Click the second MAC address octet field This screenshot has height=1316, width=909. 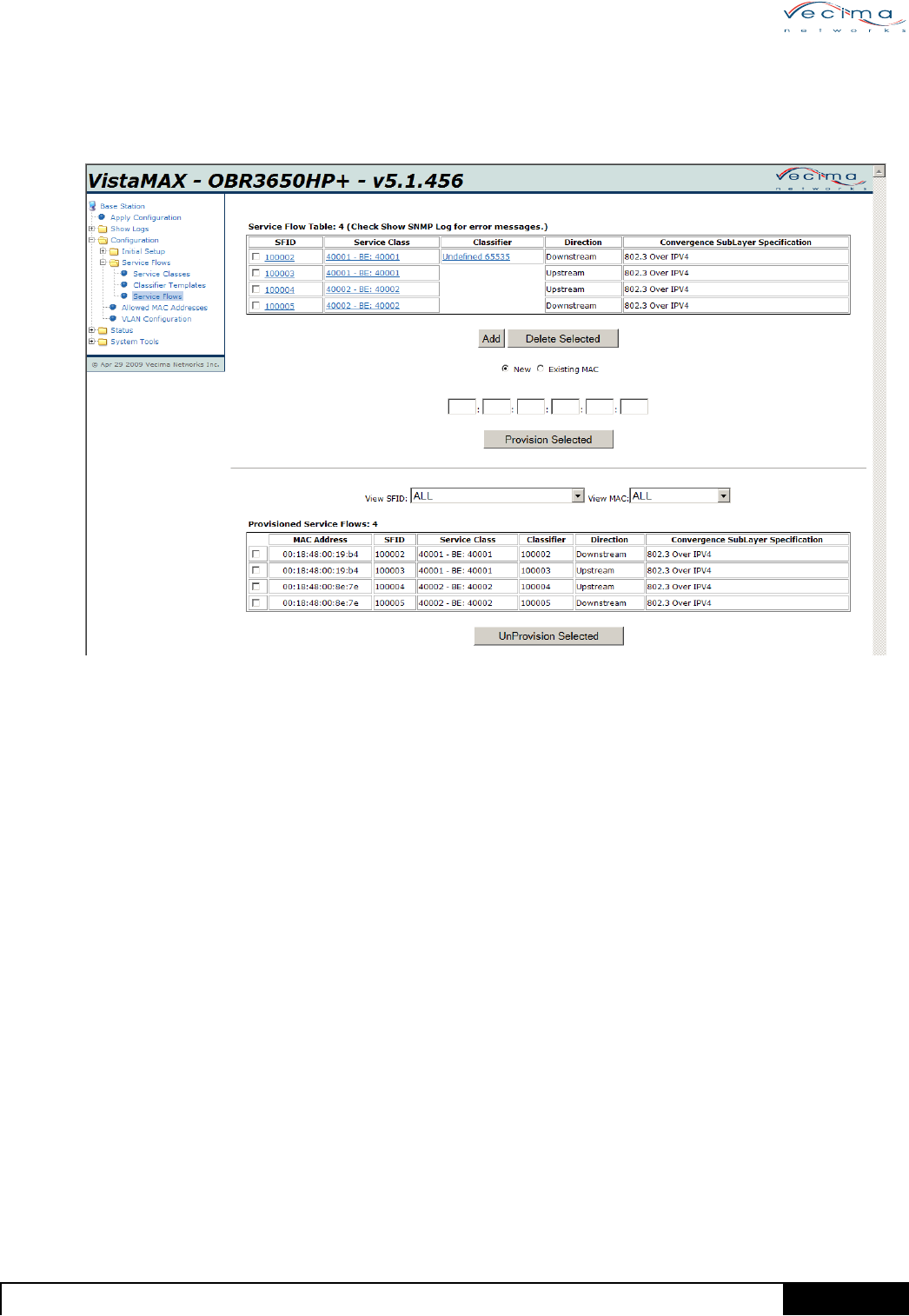pos(496,407)
